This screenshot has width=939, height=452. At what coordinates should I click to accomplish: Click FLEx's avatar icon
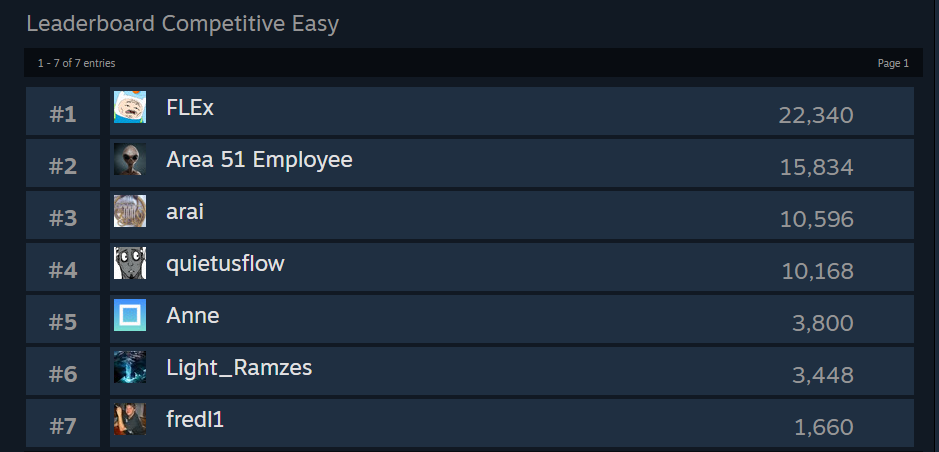130,107
